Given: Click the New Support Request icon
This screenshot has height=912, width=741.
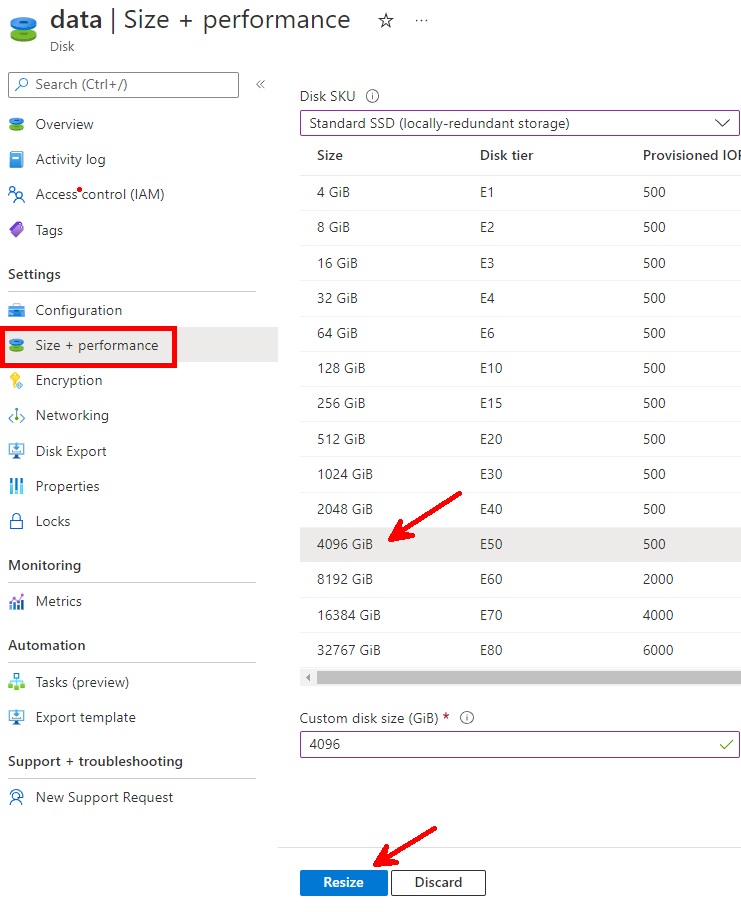Looking at the screenshot, I should [x=17, y=797].
